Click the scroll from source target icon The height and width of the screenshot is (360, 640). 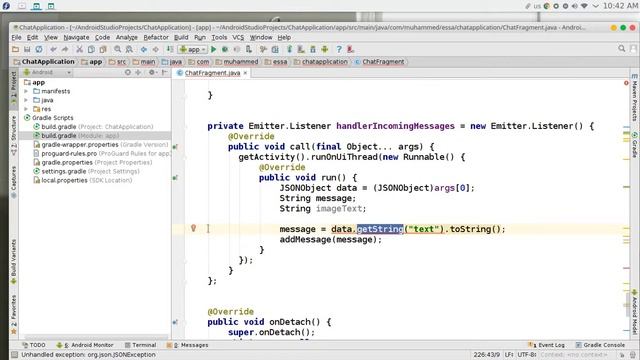(128, 72)
